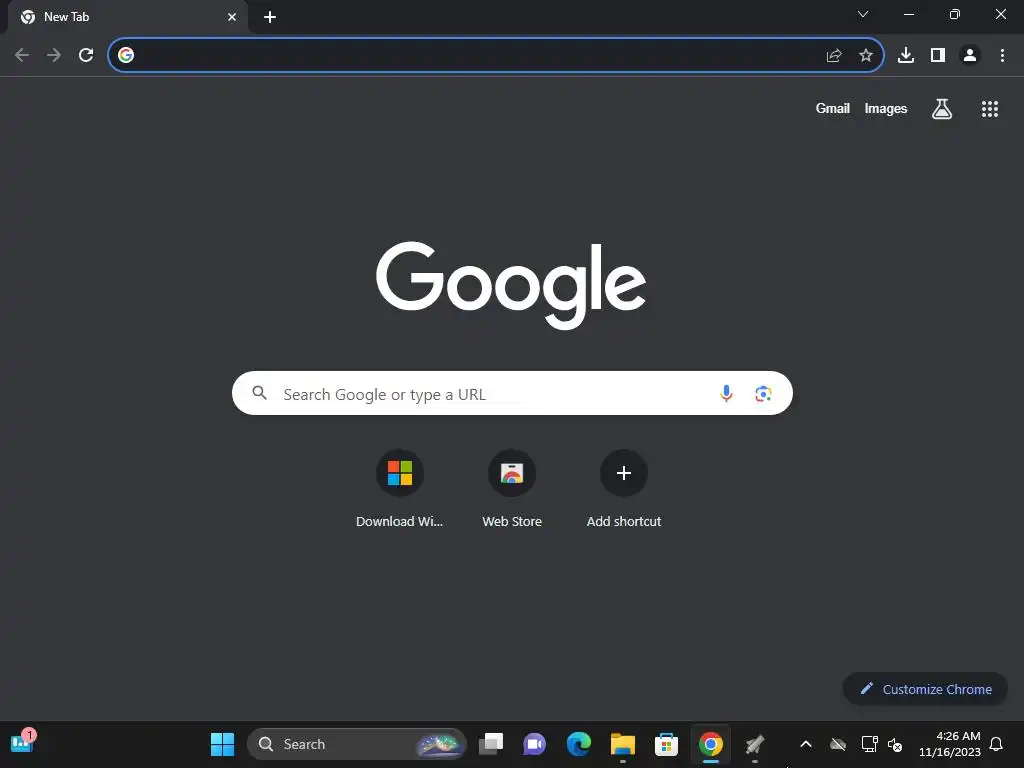Share this page using the share icon
1024x768 pixels.
[834, 55]
